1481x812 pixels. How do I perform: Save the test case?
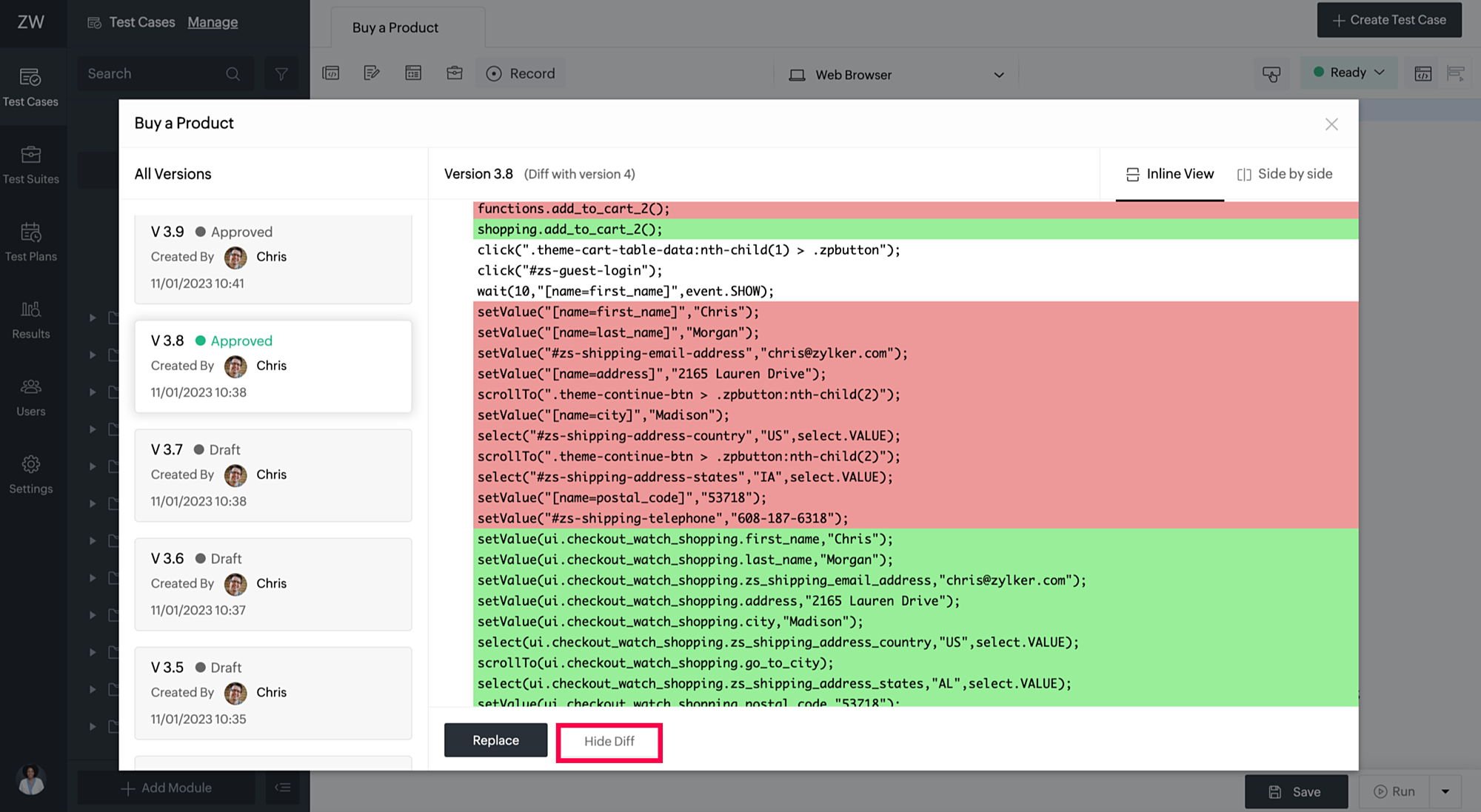point(1296,791)
